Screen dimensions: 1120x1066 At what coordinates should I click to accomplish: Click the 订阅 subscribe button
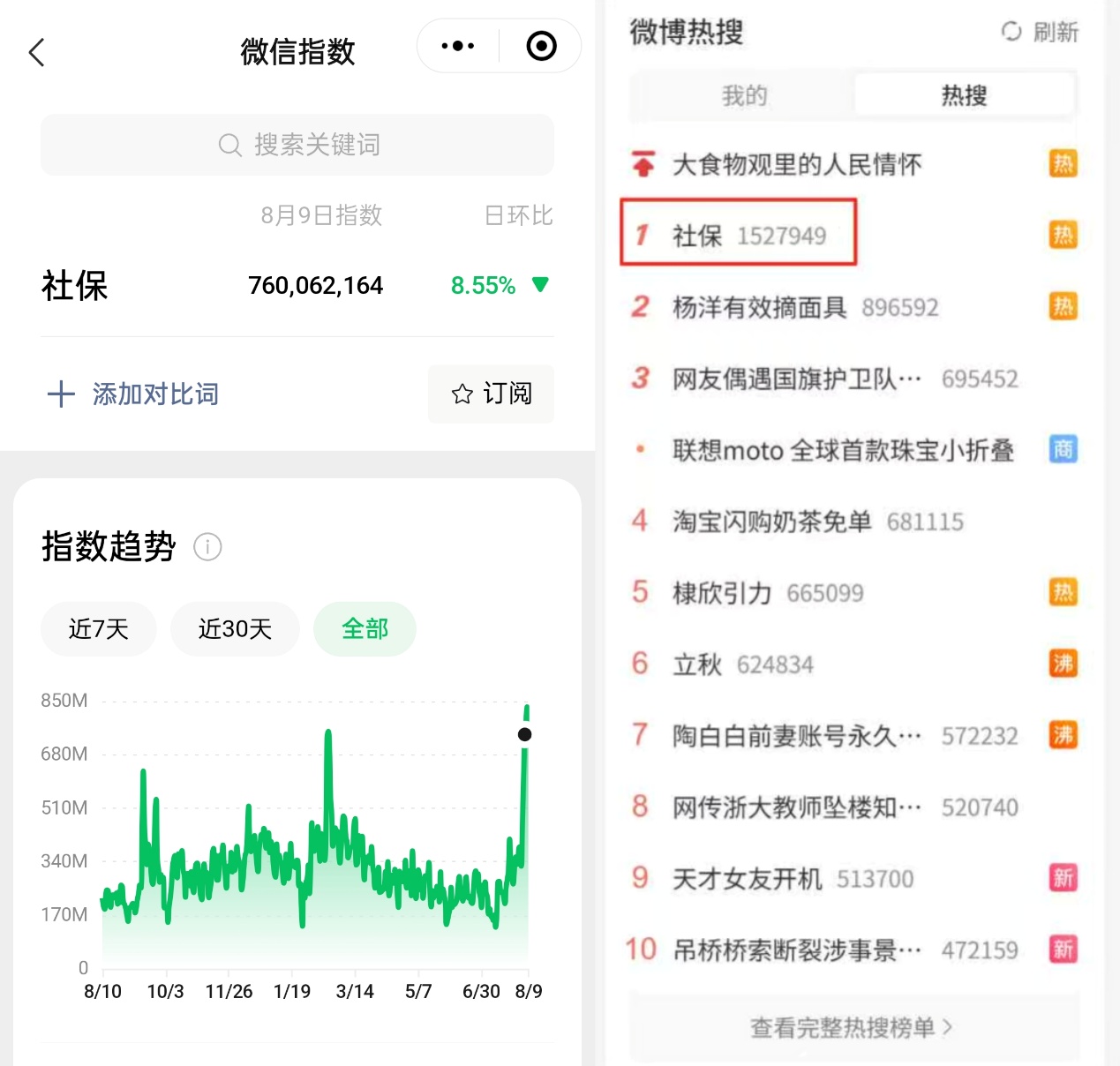point(492,394)
